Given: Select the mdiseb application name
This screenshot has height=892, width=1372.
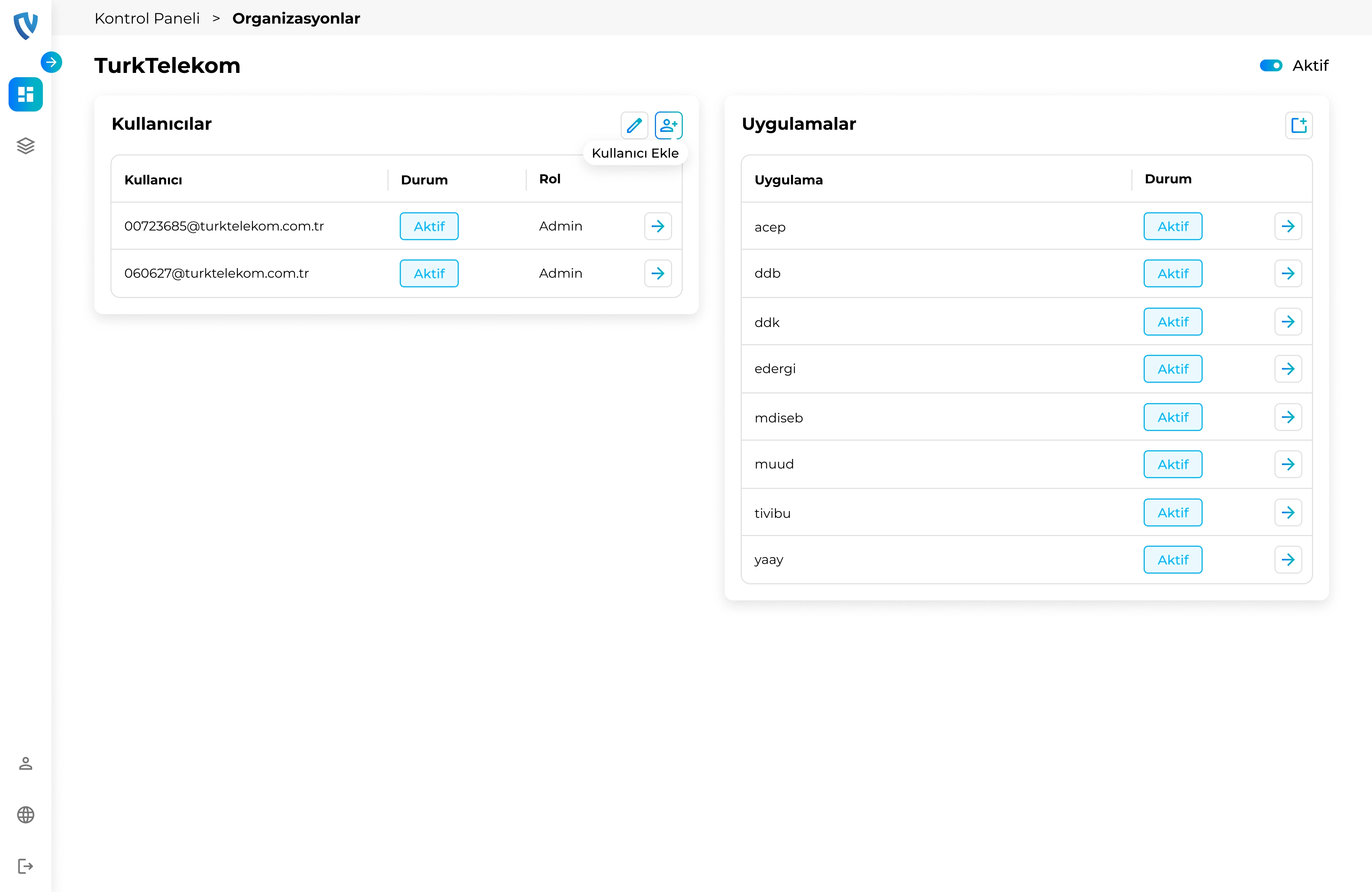Looking at the screenshot, I should (x=778, y=417).
